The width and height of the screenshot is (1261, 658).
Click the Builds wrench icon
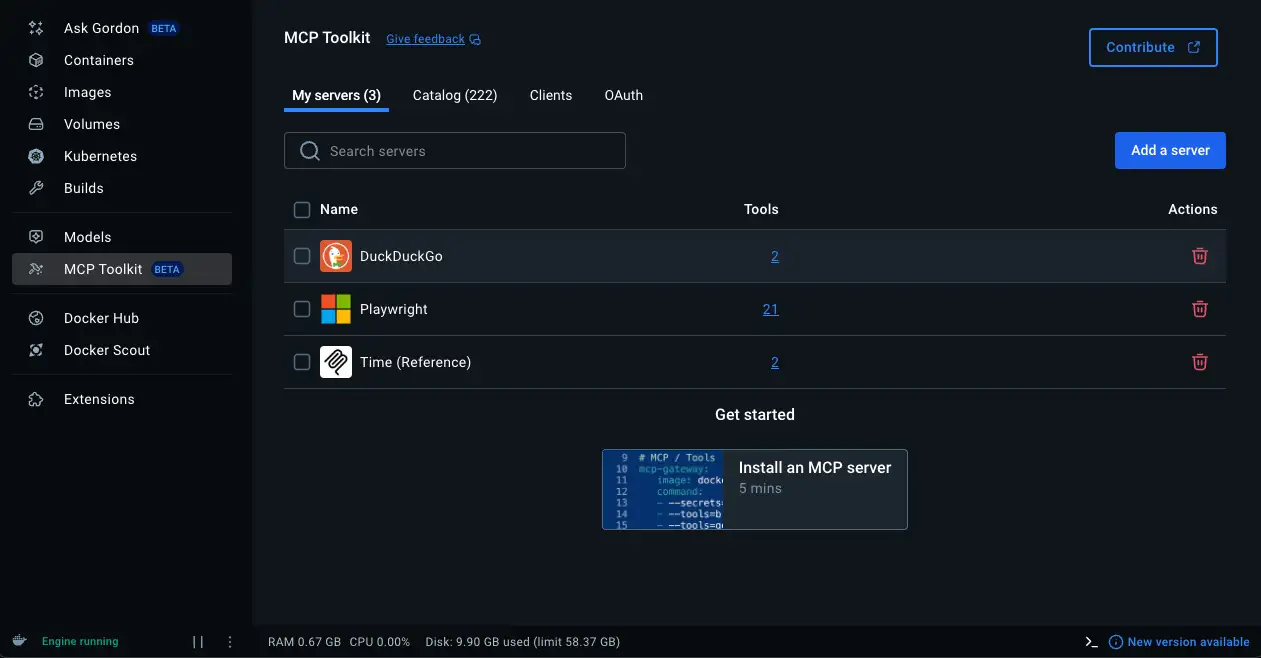coord(36,188)
